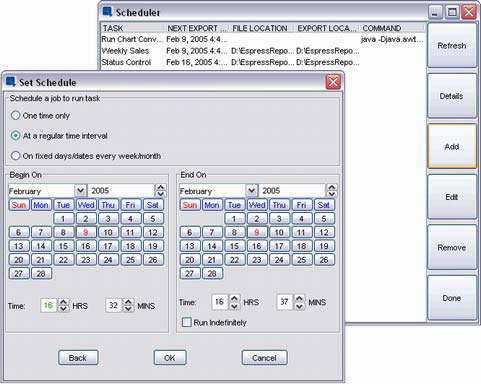Image resolution: width=481 pixels, height=384 pixels.
Task: Click the Edit button in Scheduler
Action: (x=452, y=197)
